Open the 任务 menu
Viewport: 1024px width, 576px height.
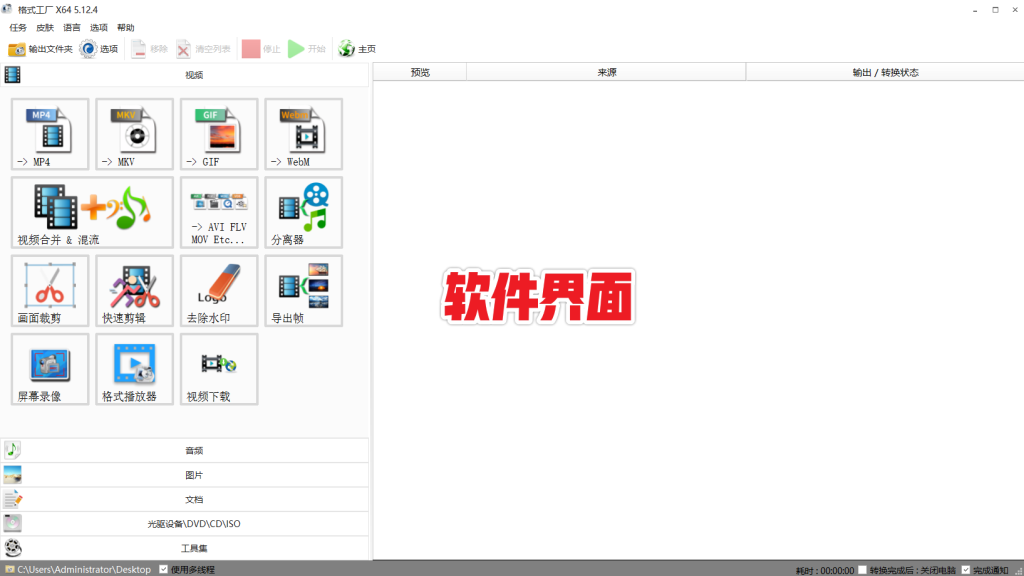point(18,28)
